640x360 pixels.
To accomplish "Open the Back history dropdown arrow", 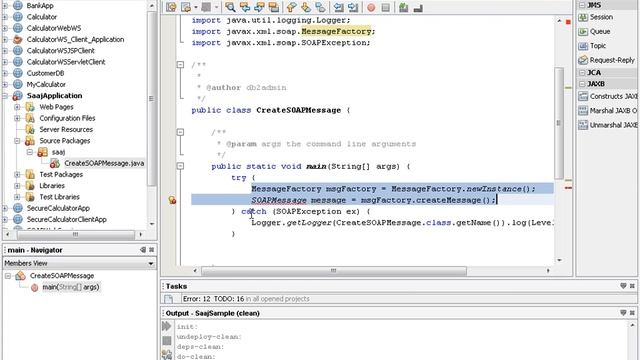I will [196, 7].
